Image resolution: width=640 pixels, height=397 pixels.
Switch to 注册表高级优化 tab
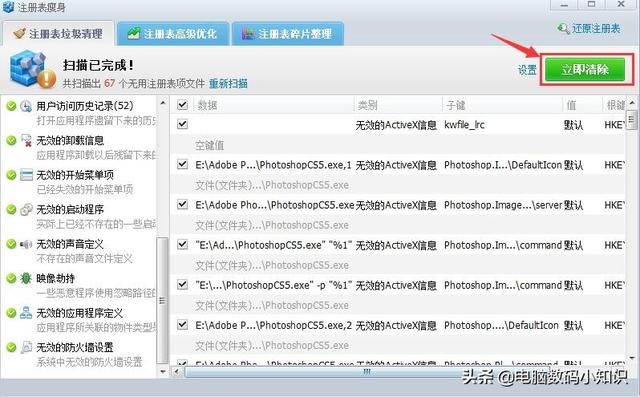[x=172, y=33]
